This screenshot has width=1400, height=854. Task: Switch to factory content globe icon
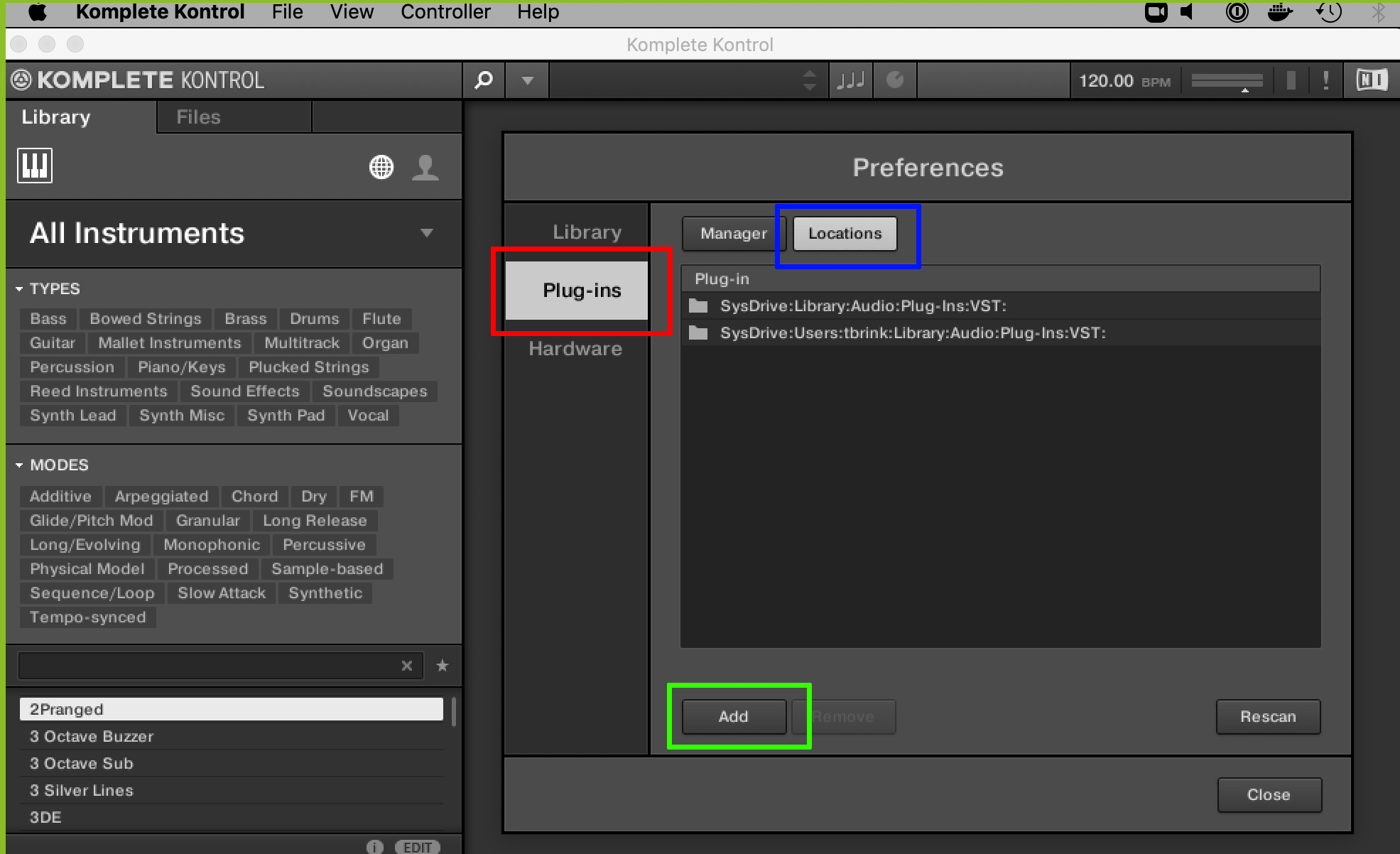pos(381,167)
